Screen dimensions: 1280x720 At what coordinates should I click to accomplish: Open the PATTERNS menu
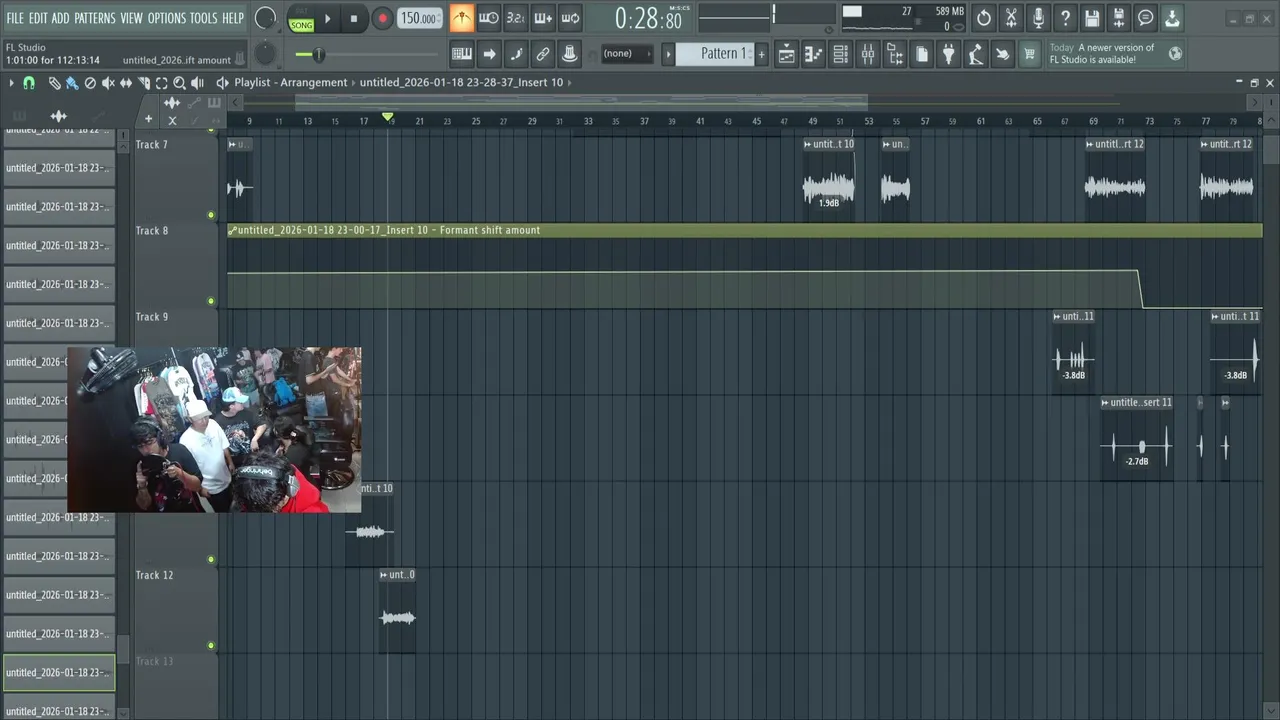[95, 18]
